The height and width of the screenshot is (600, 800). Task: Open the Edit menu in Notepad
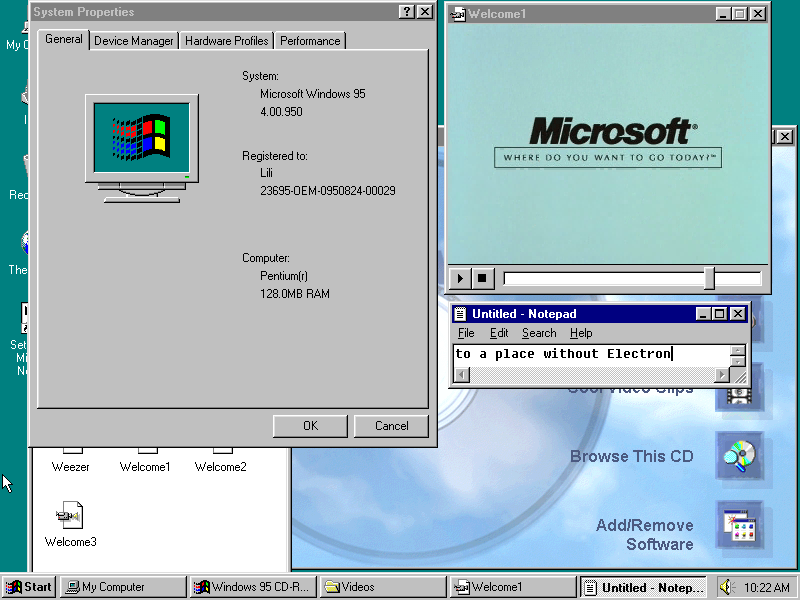(498, 333)
